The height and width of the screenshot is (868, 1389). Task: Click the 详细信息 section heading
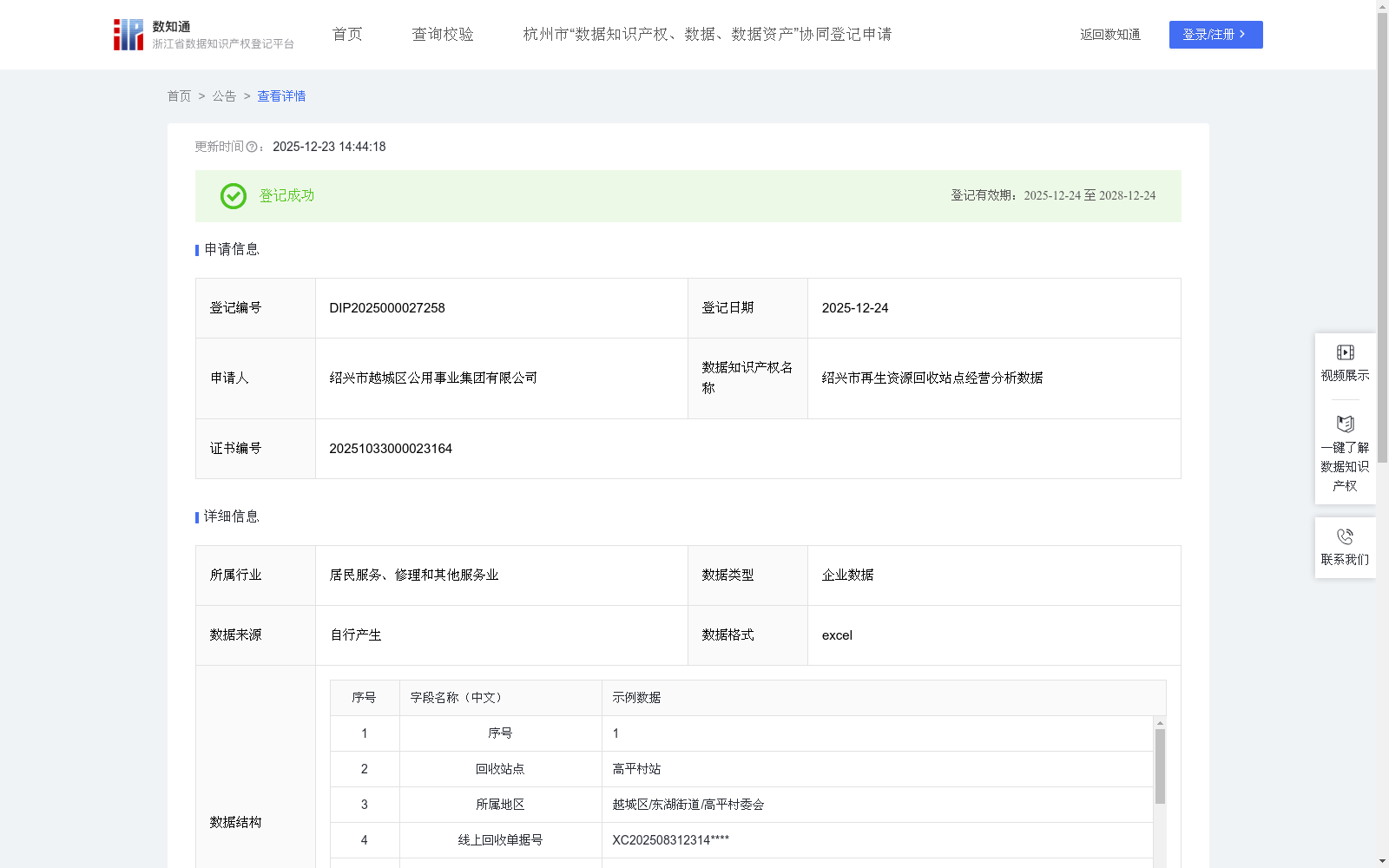coord(232,516)
